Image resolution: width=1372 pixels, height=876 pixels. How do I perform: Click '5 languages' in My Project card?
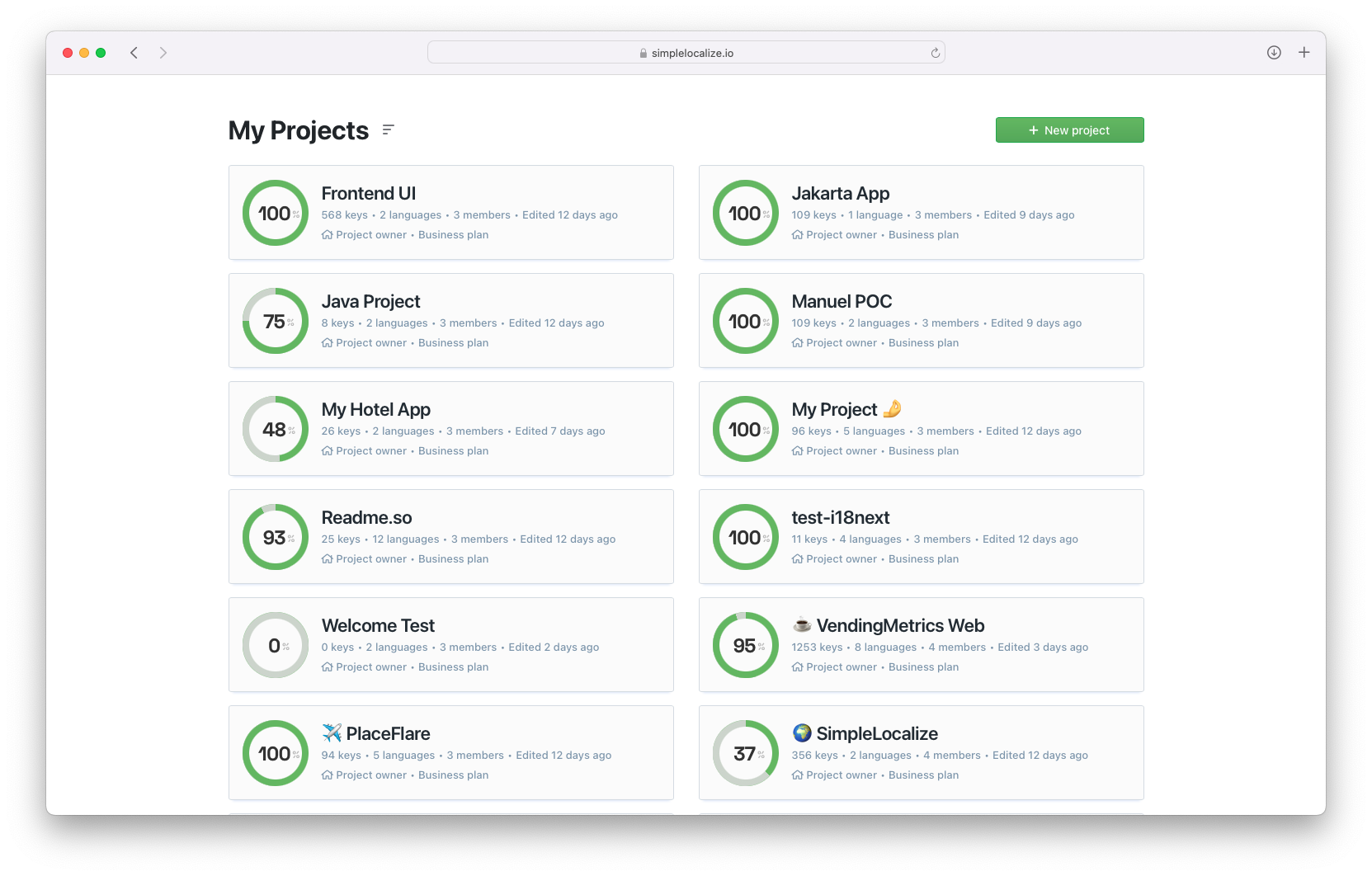click(x=874, y=431)
